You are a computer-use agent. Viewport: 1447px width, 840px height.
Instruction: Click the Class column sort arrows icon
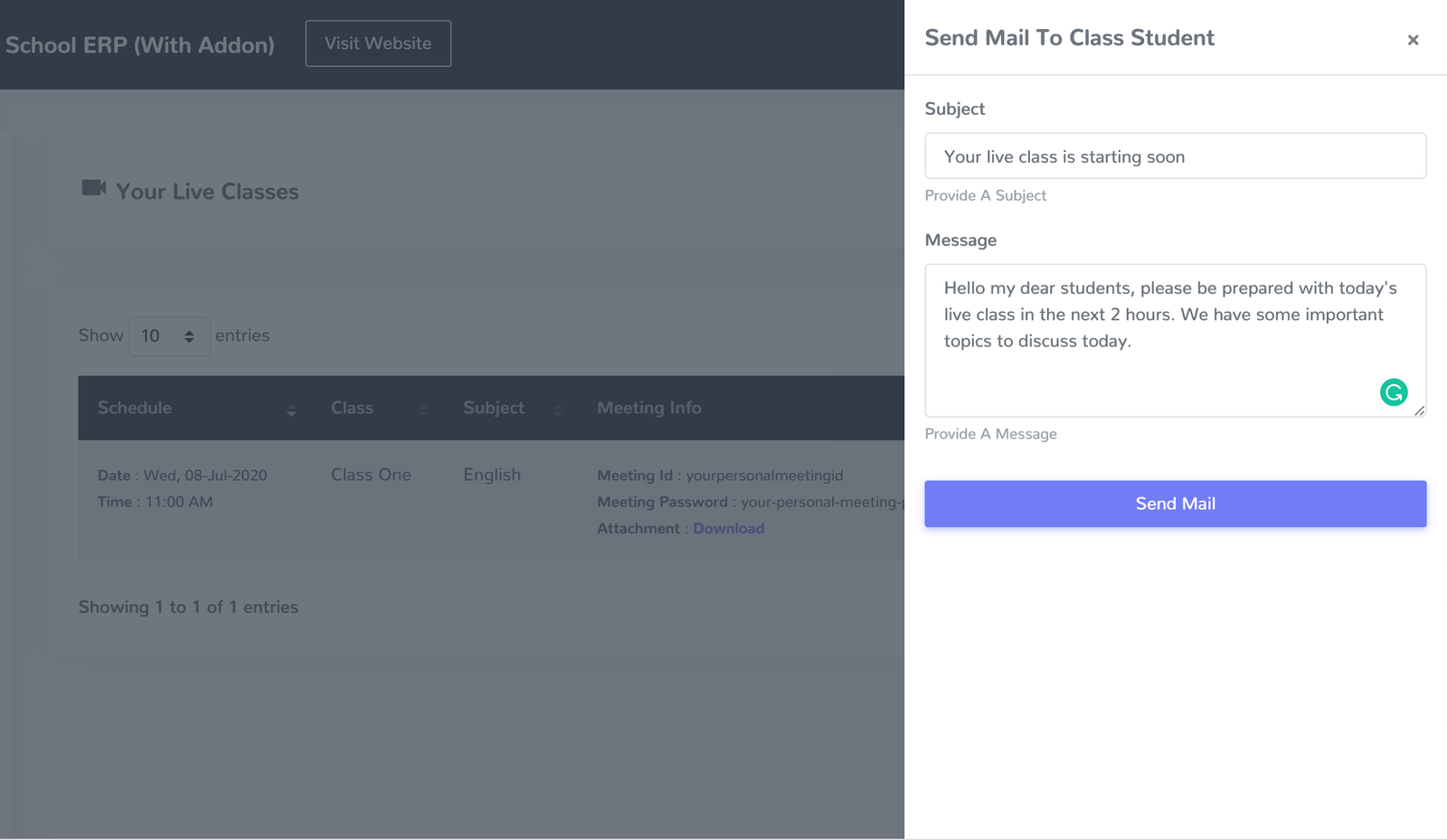click(423, 410)
